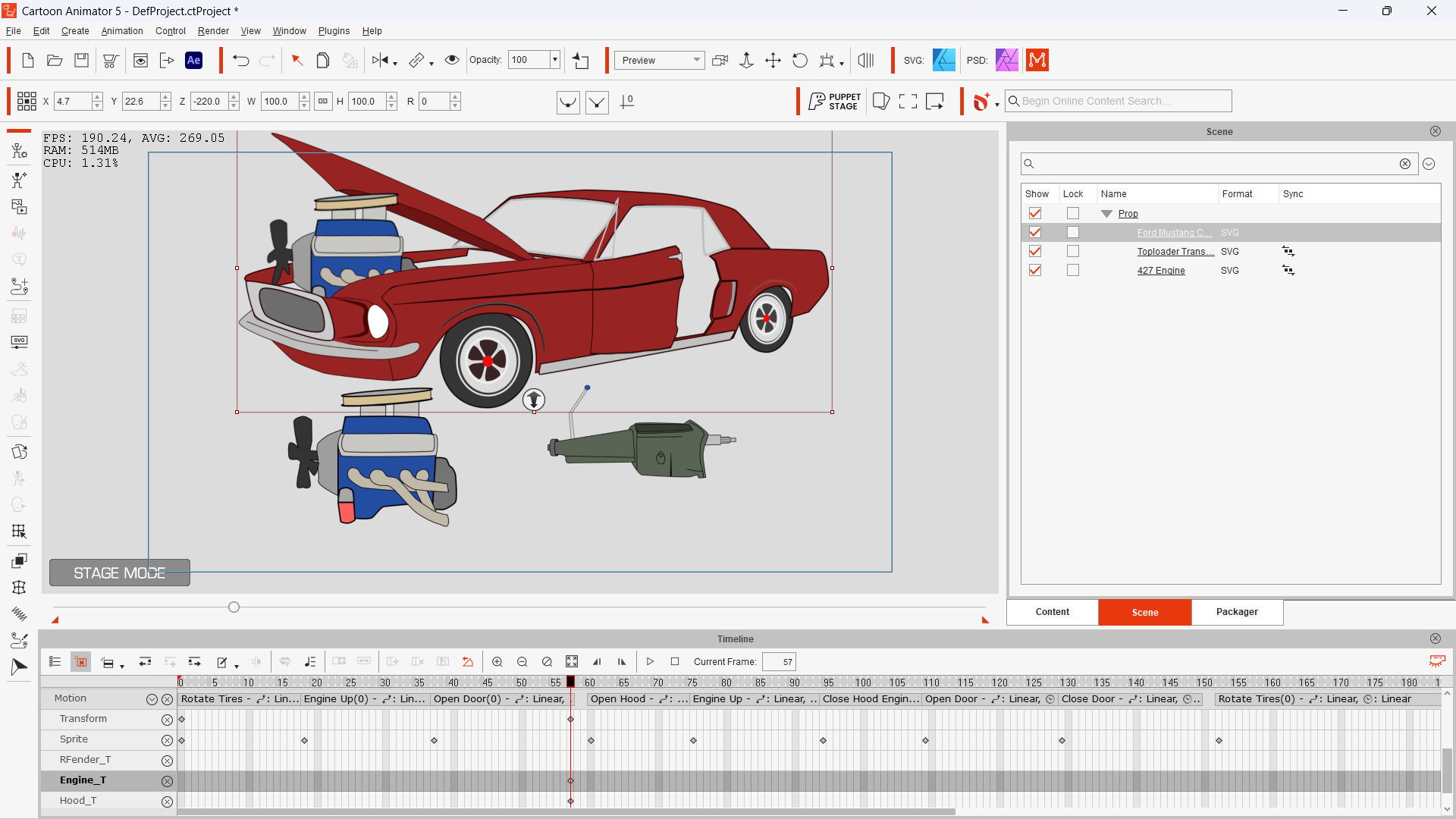
Task: Select the Toploader Trans scene item
Action: 1175,252
